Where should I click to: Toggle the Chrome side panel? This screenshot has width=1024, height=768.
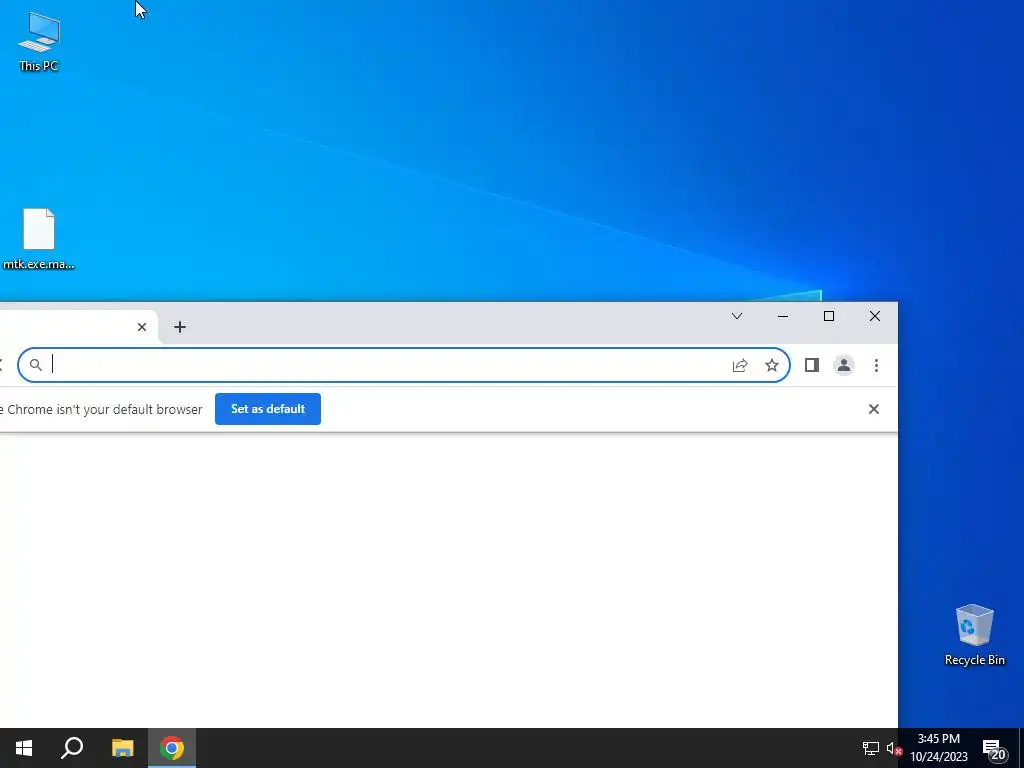pyautogui.click(x=812, y=365)
